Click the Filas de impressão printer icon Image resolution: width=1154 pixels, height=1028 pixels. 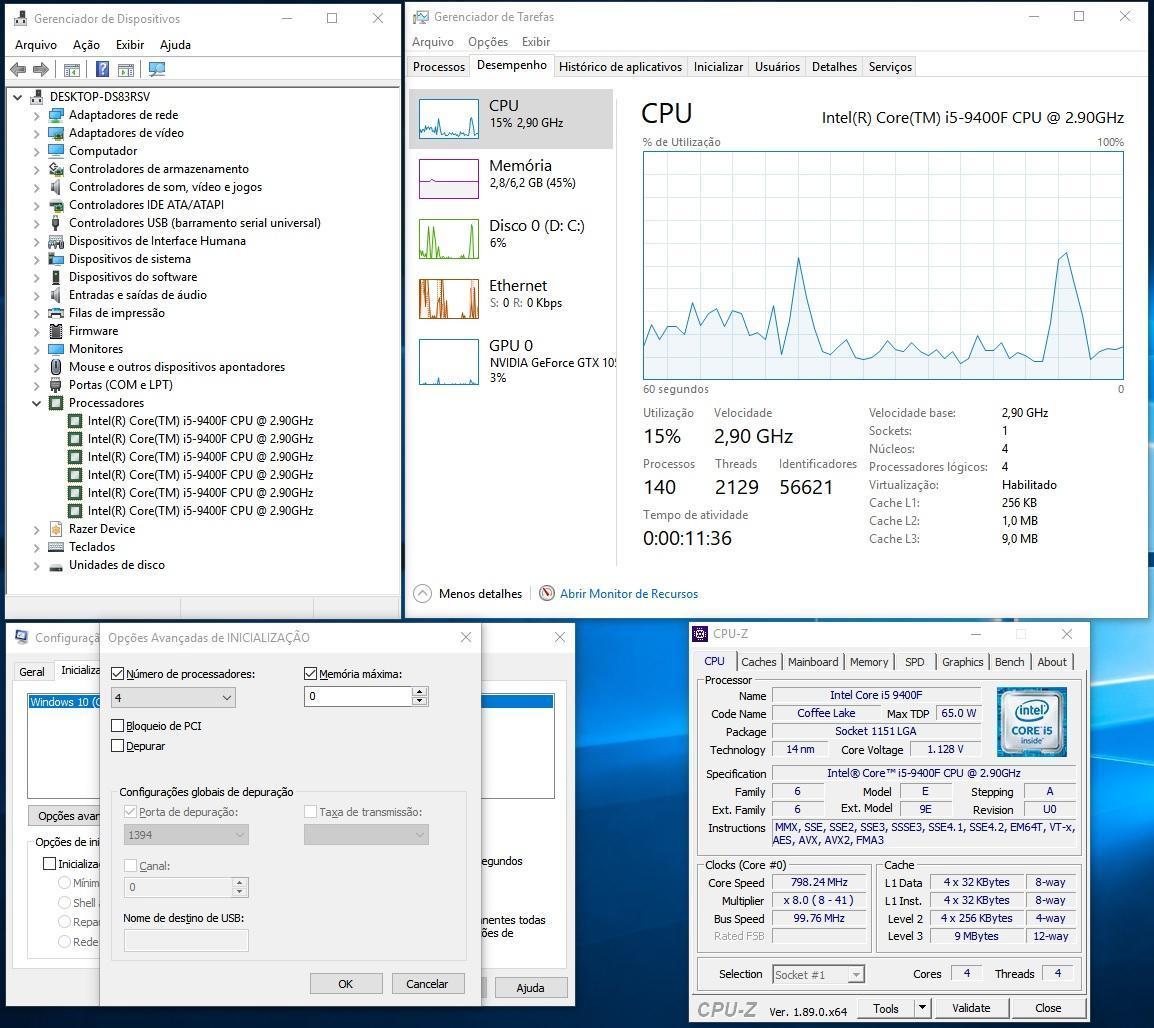click(56, 313)
